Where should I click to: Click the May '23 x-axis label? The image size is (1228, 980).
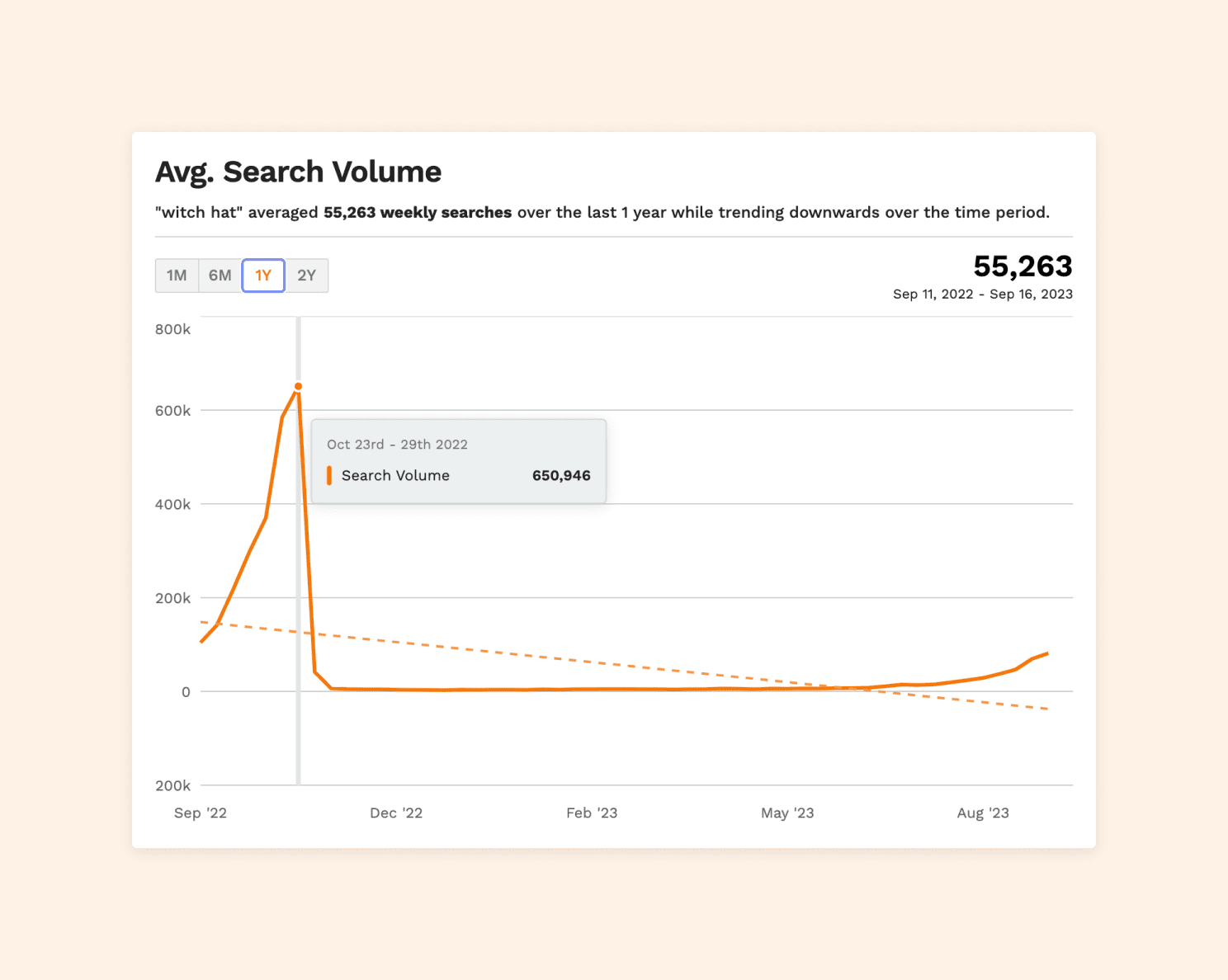[787, 813]
